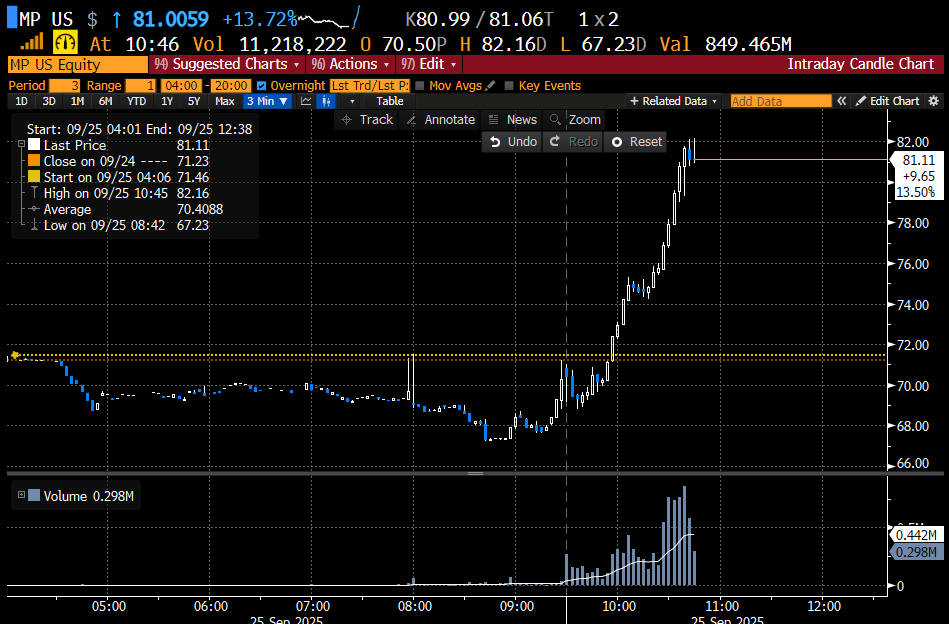The height and width of the screenshot is (624, 949).
Task: Open the Edit dropdown menu
Action: pyautogui.click(x=429, y=64)
